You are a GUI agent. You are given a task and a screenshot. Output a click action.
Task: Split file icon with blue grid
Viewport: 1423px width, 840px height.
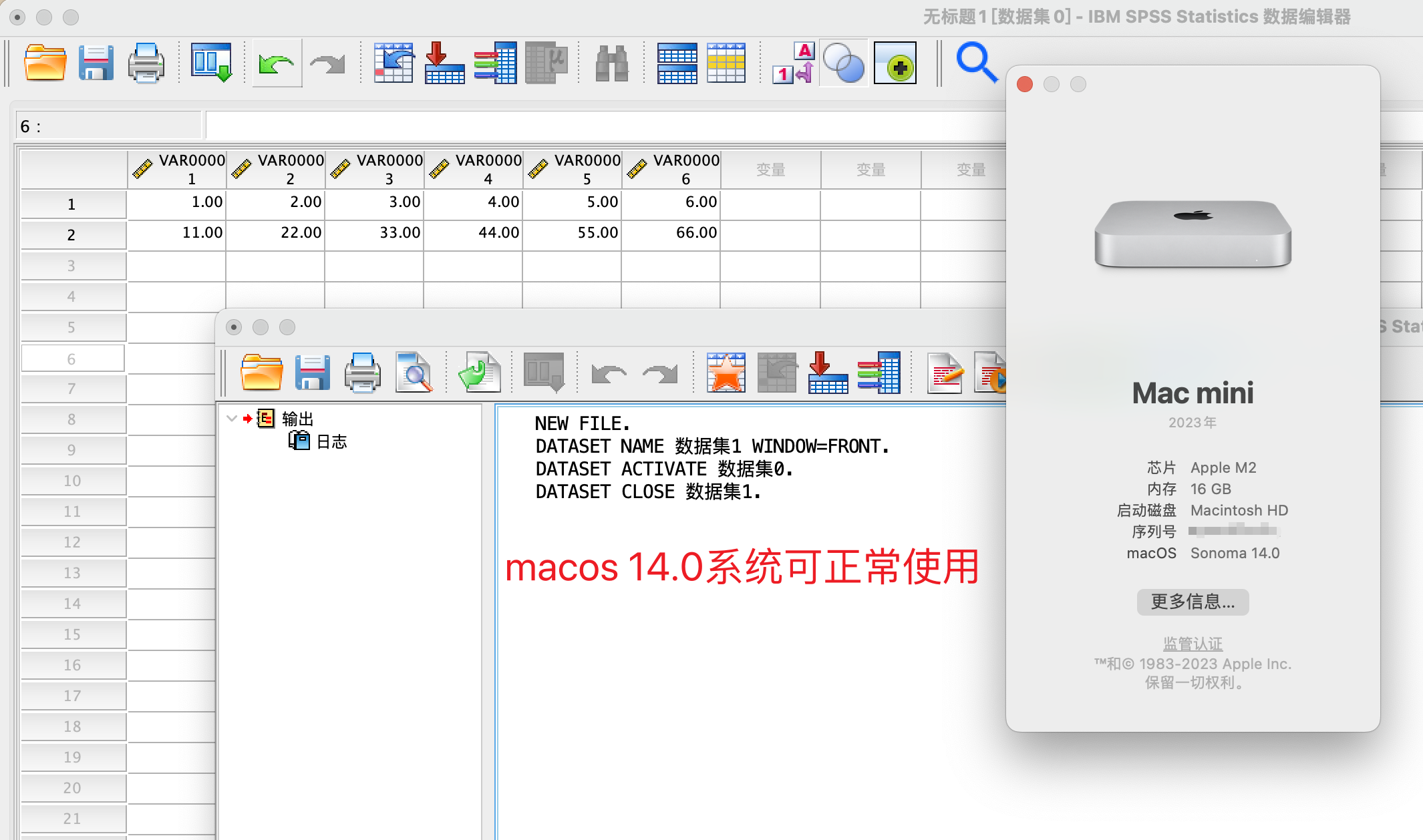click(677, 63)
